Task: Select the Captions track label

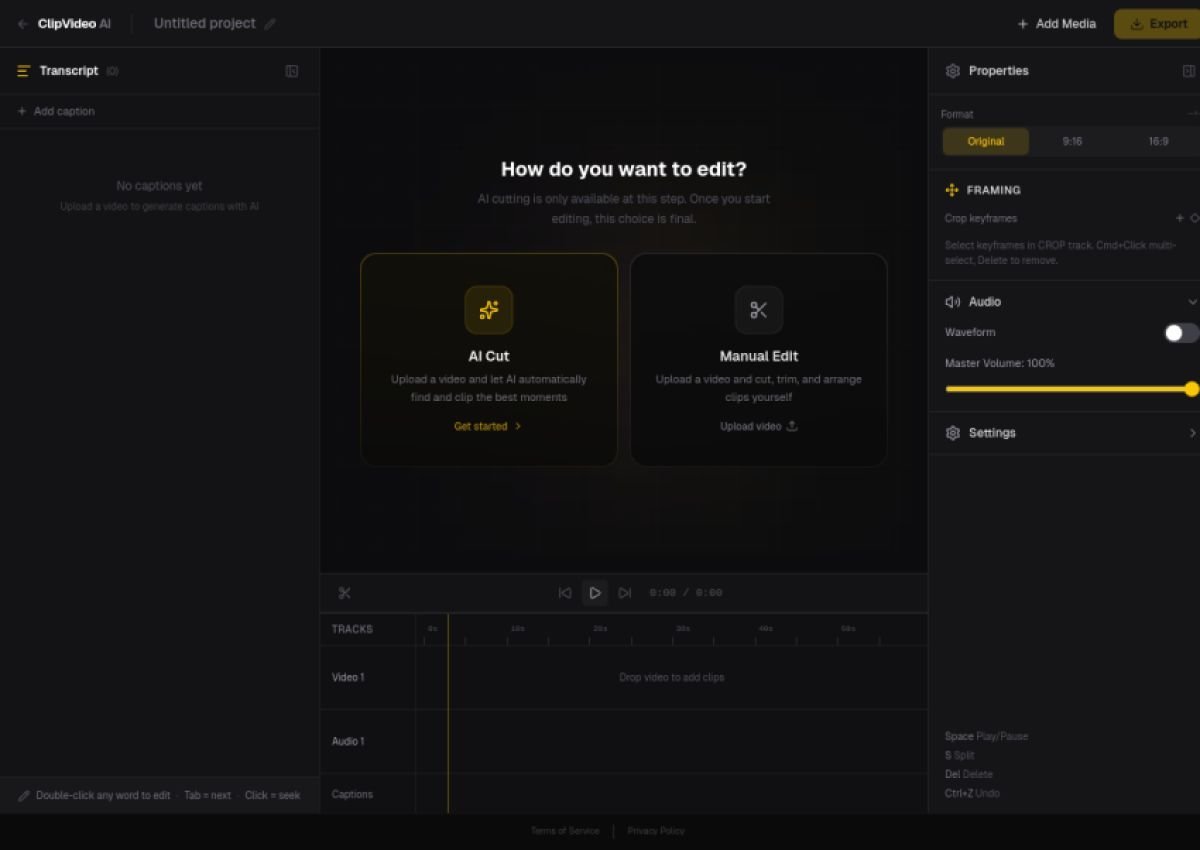Action: click(x=352, y=795)
